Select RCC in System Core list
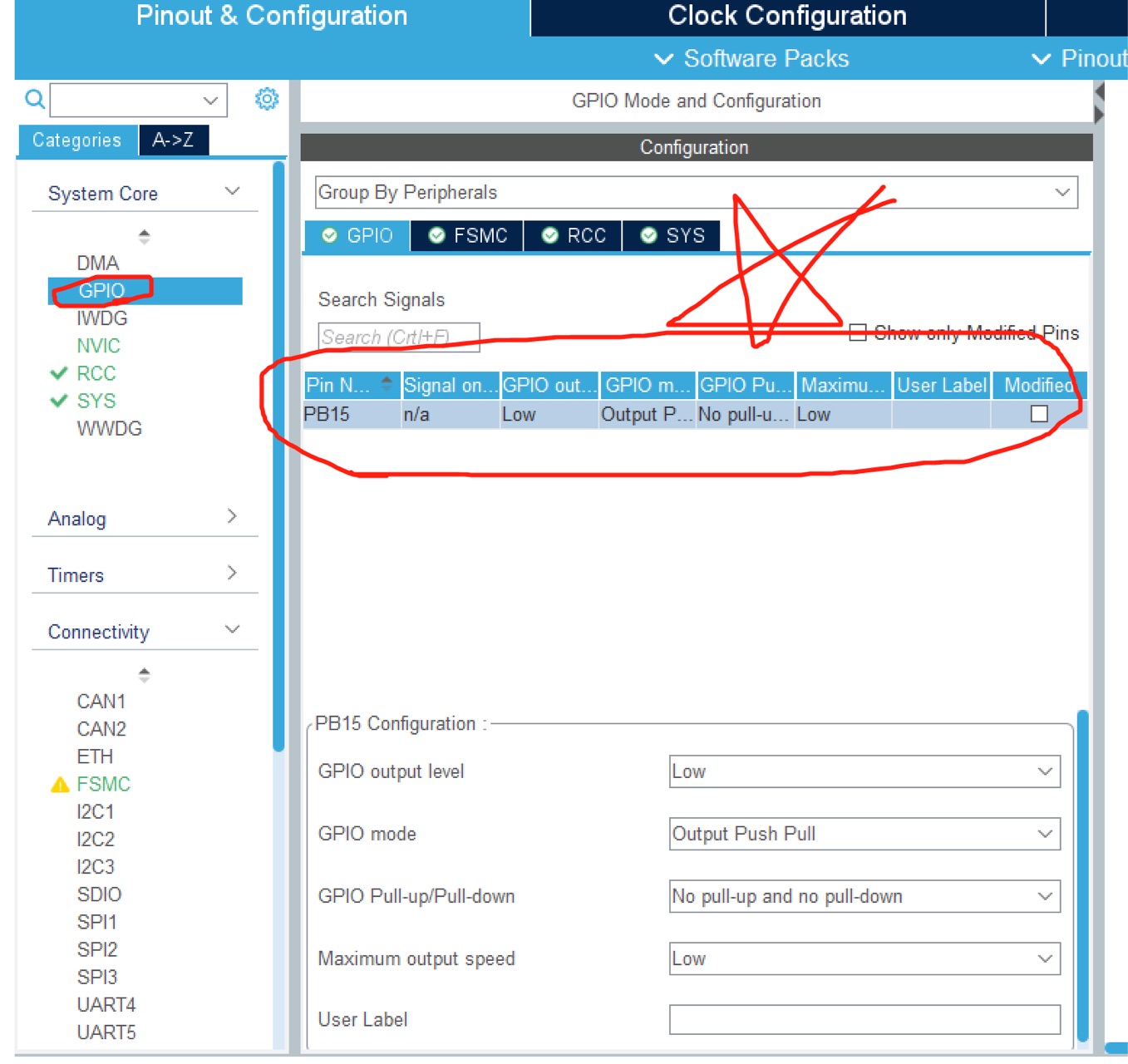This screenshot has height=1064, width=1128. pos(96,373)
